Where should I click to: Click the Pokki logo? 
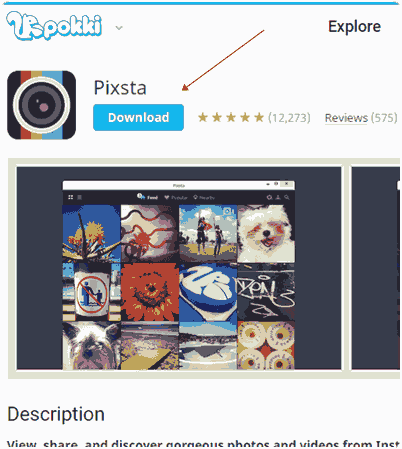pyautogui.click(x=54, y=26)
